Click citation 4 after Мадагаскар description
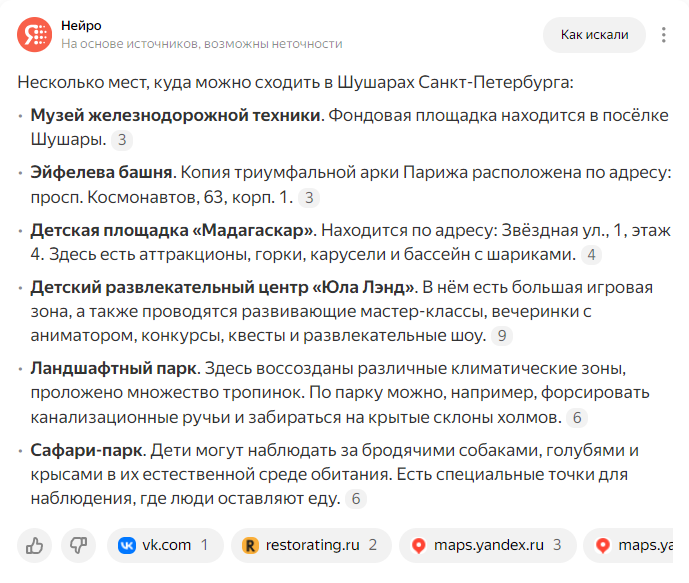 coord(591,255)
